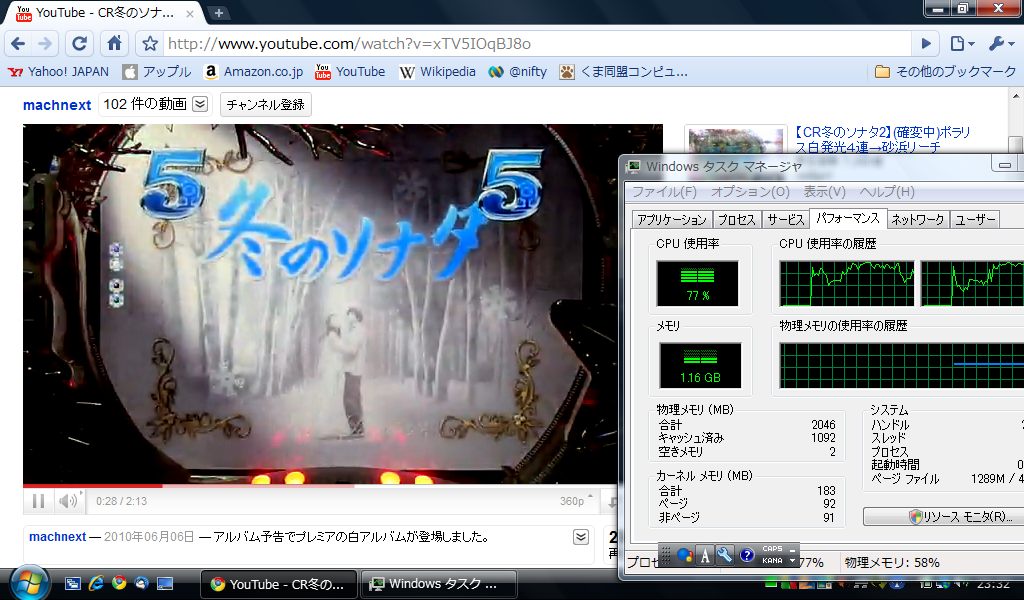Click the memory 1.16 GB meter

(x=700, y=366)
